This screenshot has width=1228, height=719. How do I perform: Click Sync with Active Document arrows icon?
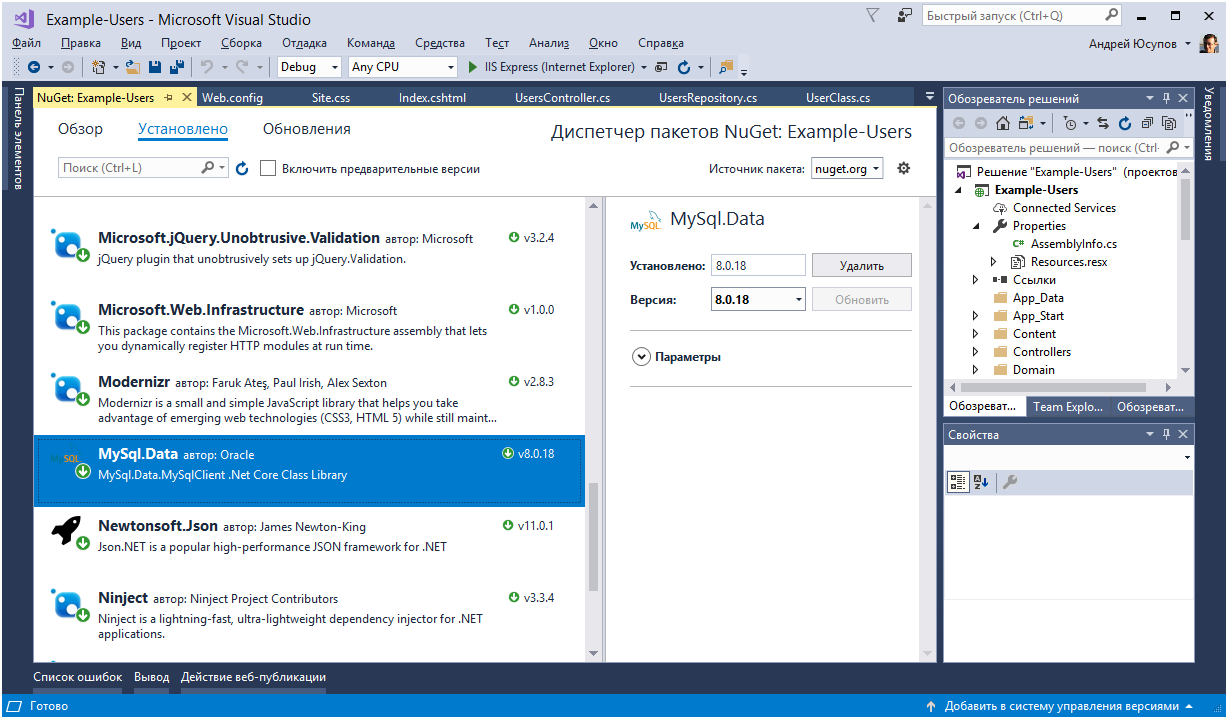[x=1103, y=123]
